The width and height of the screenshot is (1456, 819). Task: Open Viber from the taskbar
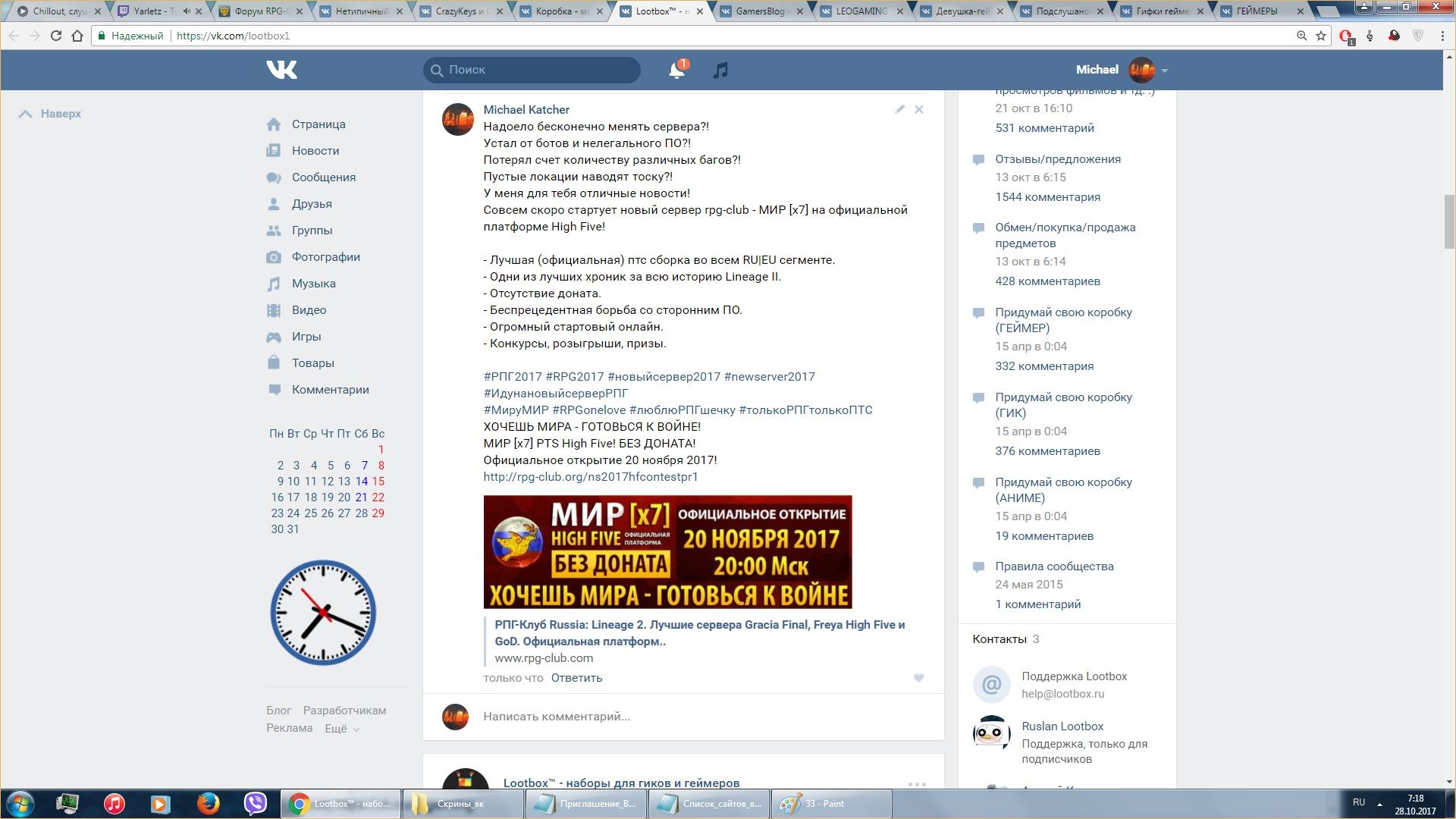tap(255, 803)
